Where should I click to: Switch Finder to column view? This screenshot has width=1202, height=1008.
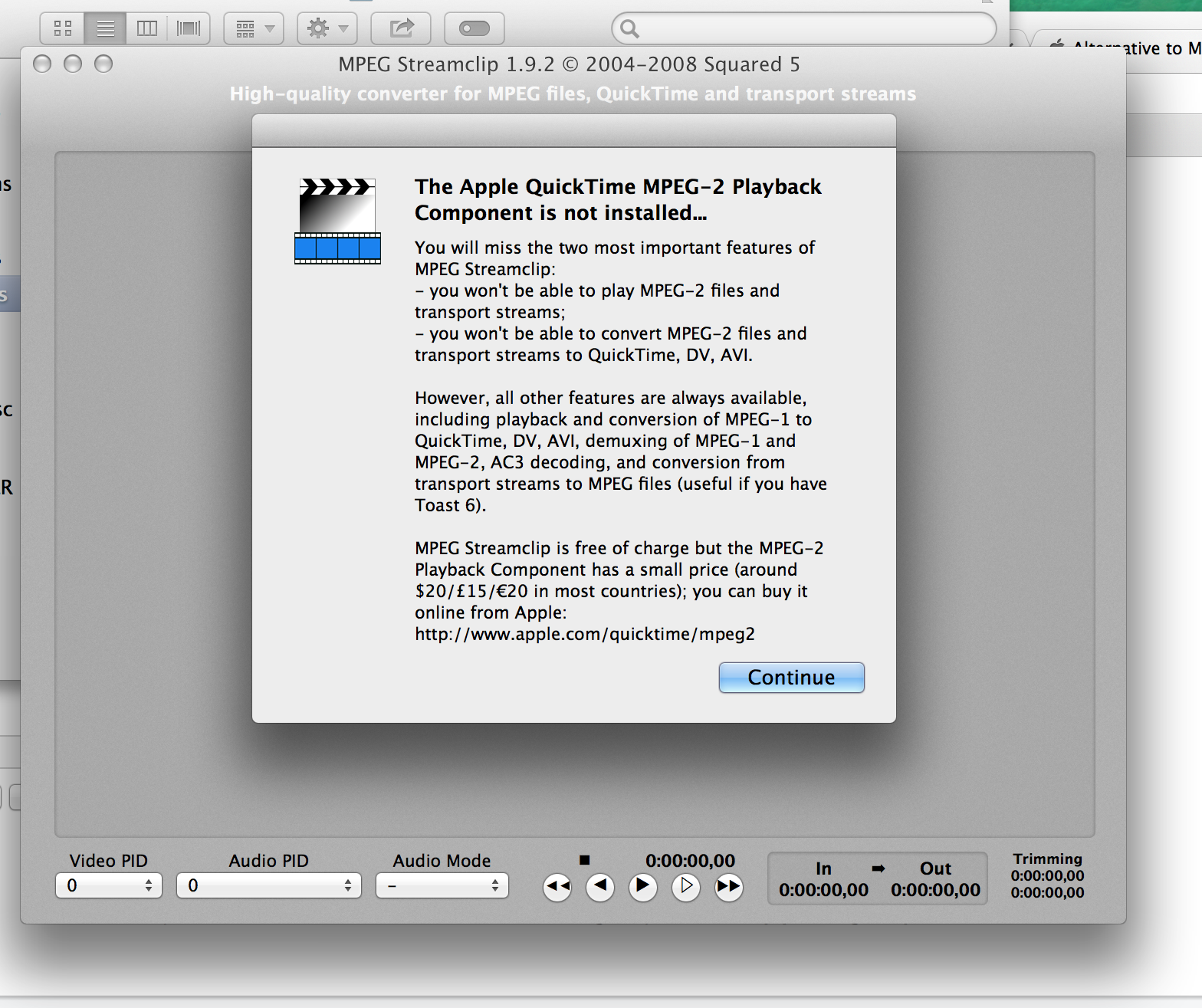click(147, 29)
